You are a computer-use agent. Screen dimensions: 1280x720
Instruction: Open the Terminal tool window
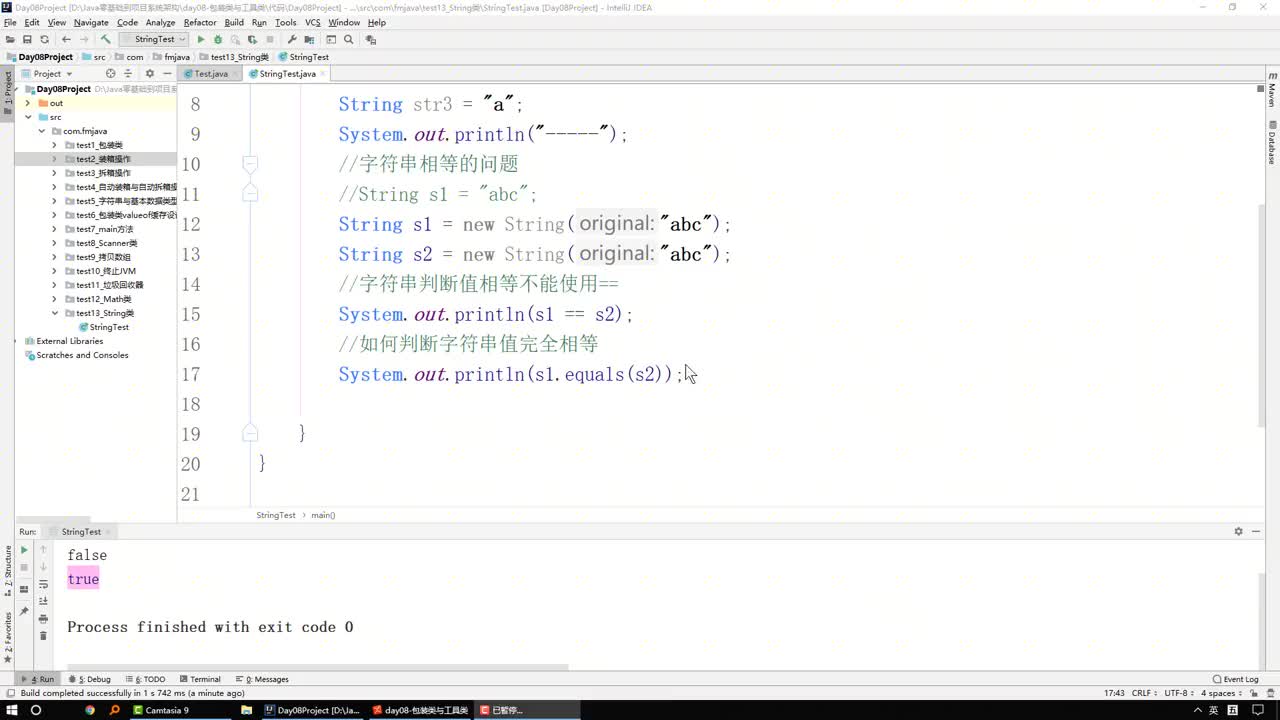(199, 679)
